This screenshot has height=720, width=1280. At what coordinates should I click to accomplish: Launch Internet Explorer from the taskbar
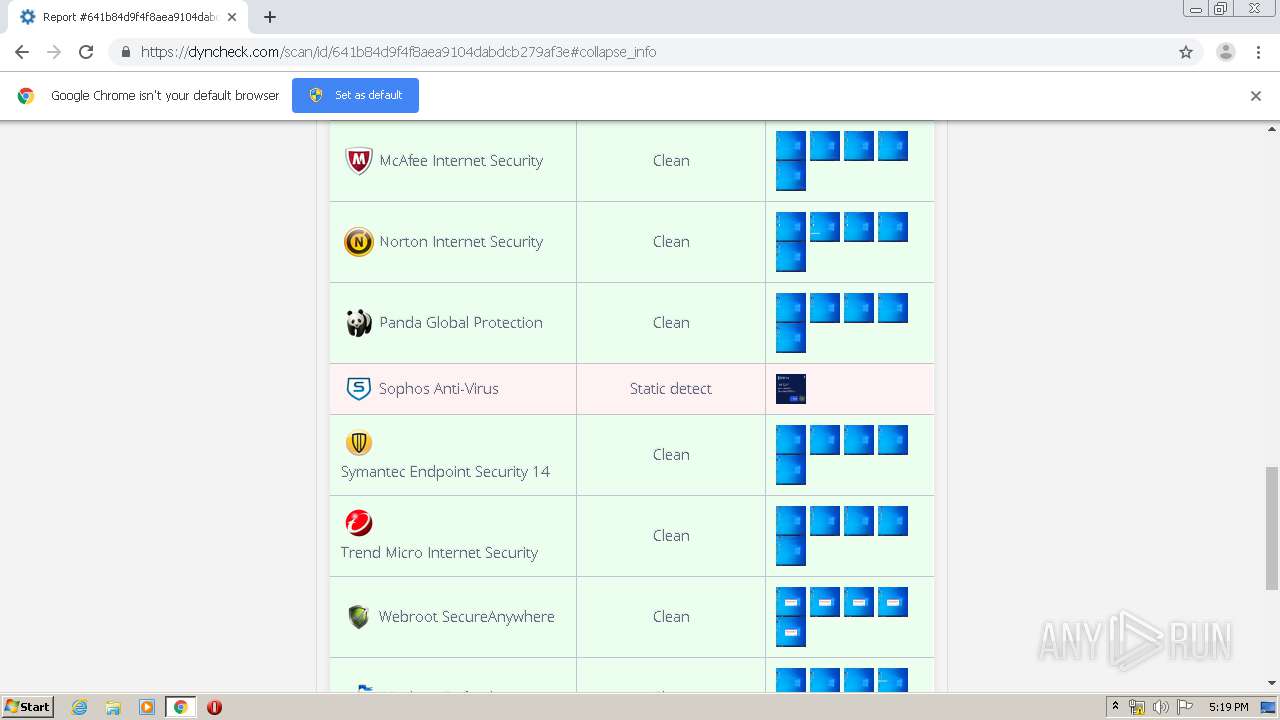point(79,707)
